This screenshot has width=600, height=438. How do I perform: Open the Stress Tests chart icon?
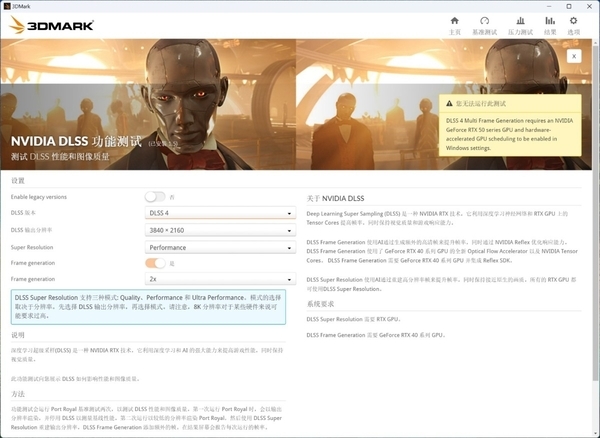pyautogui.click(x=520, y=21)
